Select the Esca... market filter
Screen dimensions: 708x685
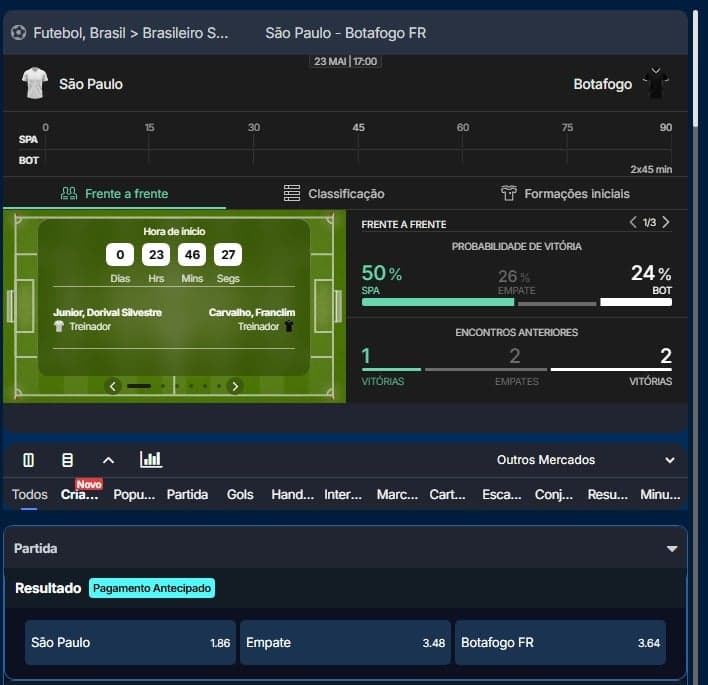click(502, 494)
